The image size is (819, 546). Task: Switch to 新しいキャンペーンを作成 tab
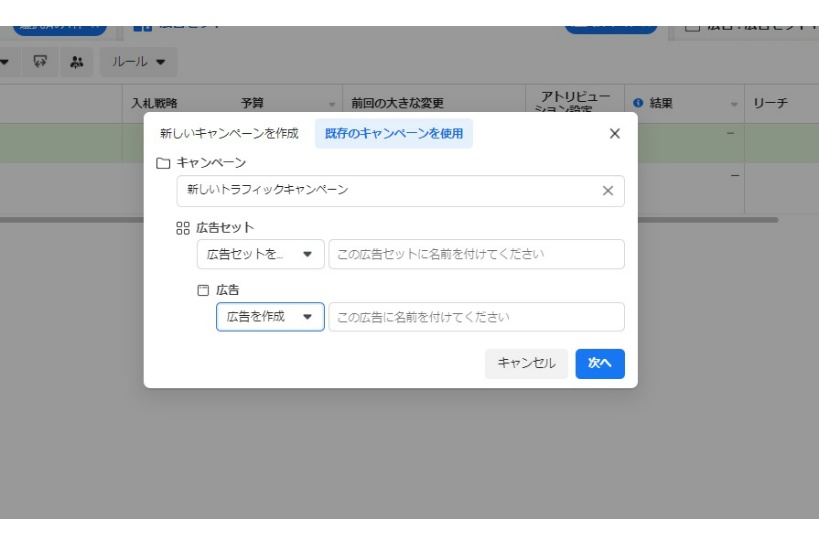229,134
